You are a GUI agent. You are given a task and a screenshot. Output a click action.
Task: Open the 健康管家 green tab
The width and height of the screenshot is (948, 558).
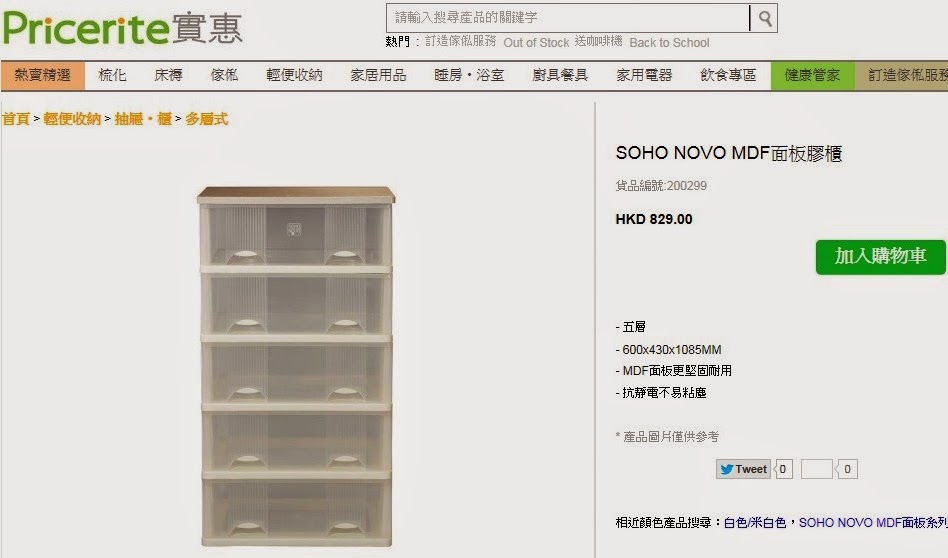point(813,76)
